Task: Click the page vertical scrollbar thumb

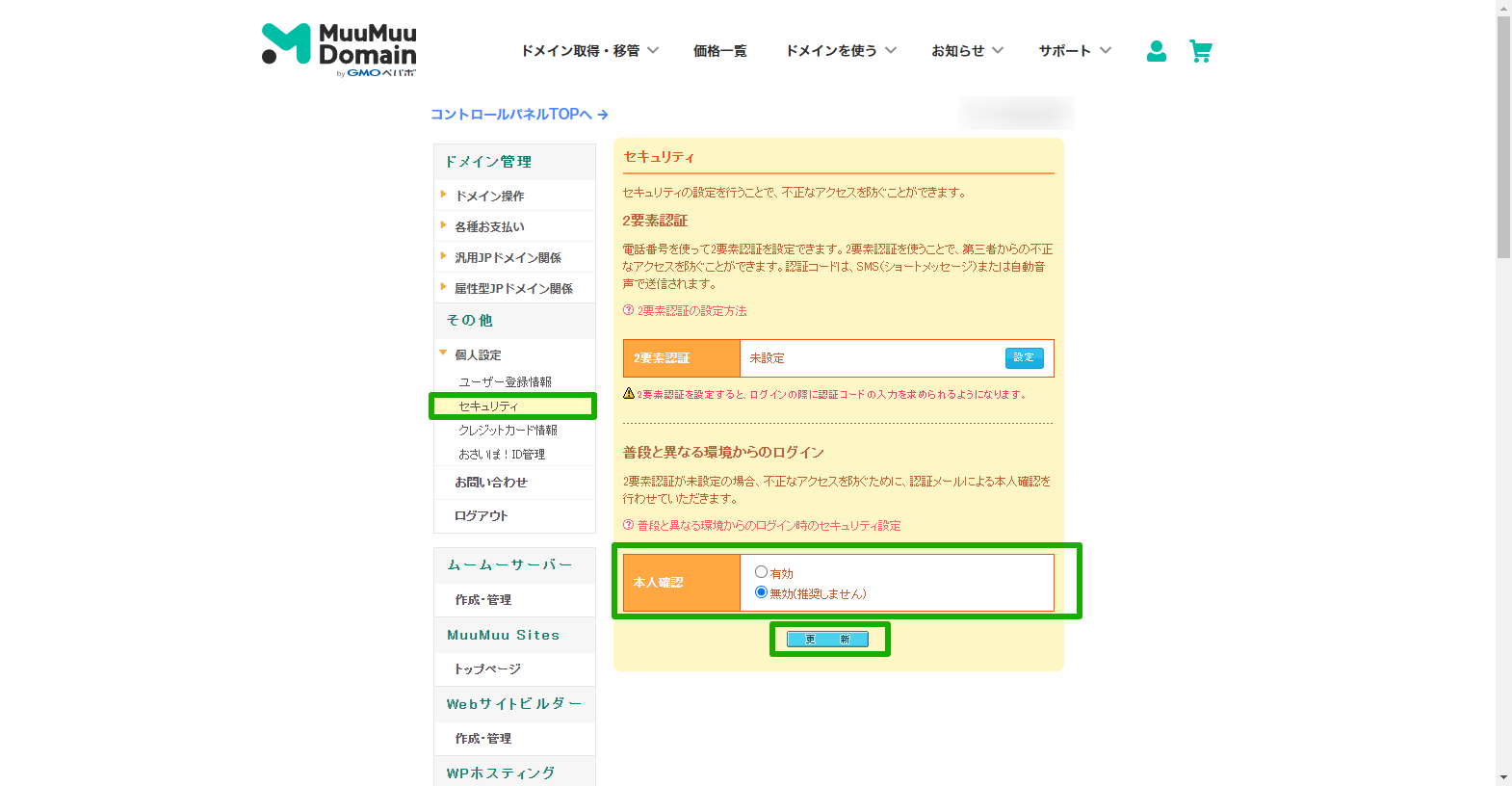Action: pyautogui.click(x=1503, y=135)
